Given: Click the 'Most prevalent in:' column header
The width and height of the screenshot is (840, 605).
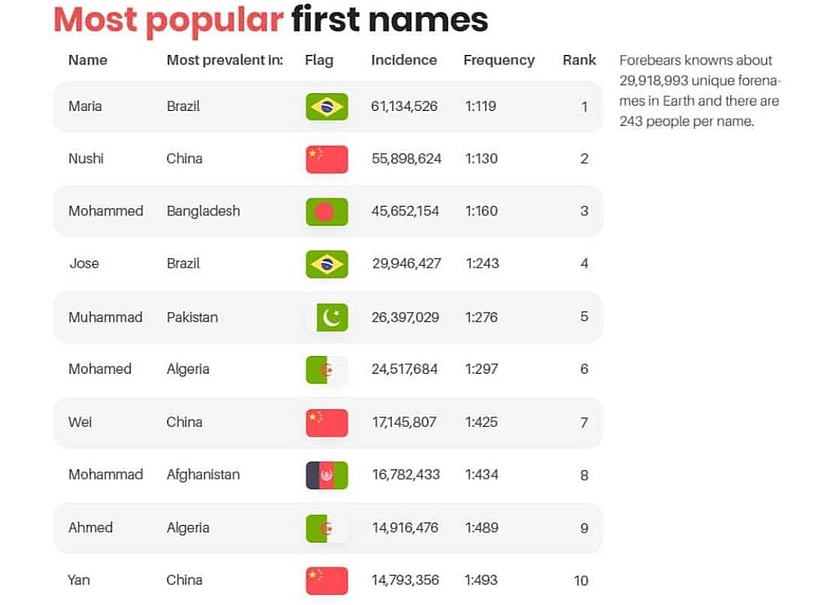Looking at the screenshot, I should pyautogui.click(x=225, y=60).
